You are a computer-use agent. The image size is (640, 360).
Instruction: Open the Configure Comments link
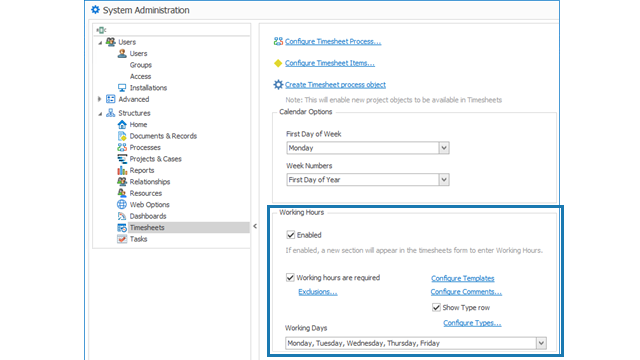coord(466,292)
